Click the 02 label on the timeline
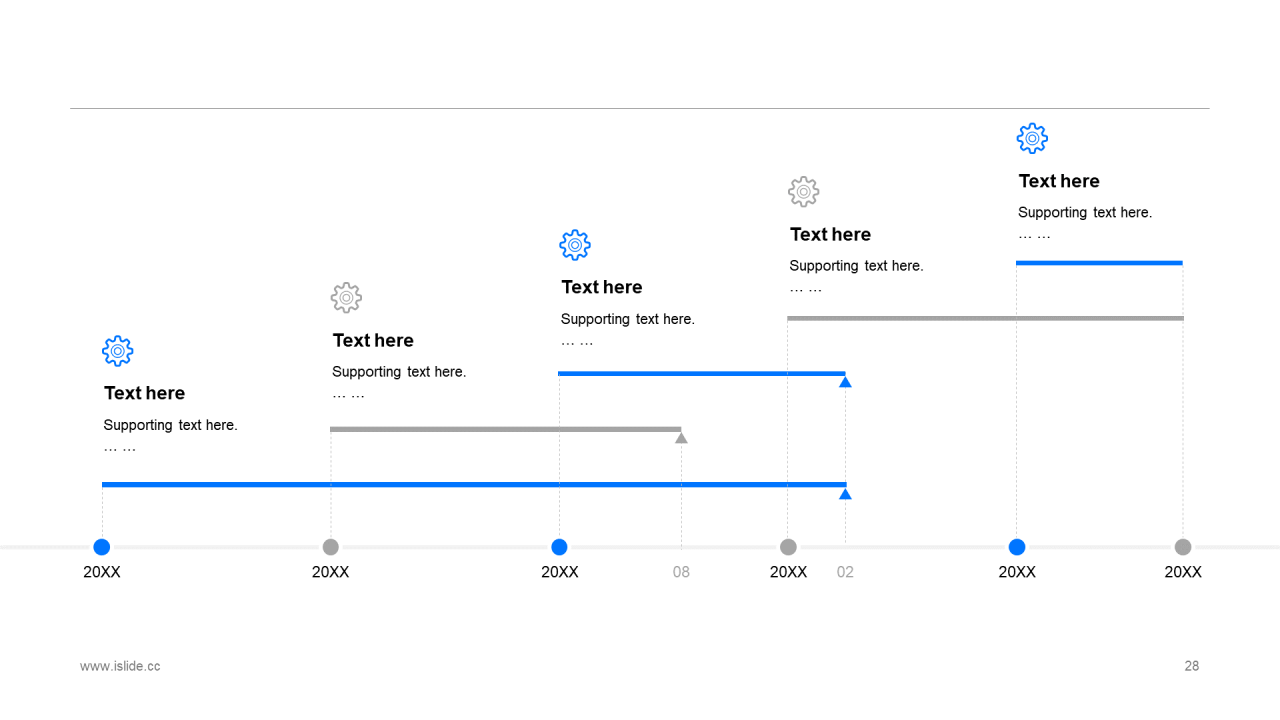The image size is (1280, 720). point(845,572)
